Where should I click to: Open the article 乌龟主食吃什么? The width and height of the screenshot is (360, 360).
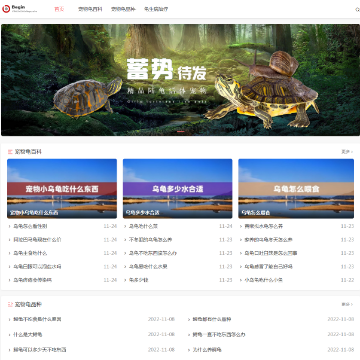30,253
